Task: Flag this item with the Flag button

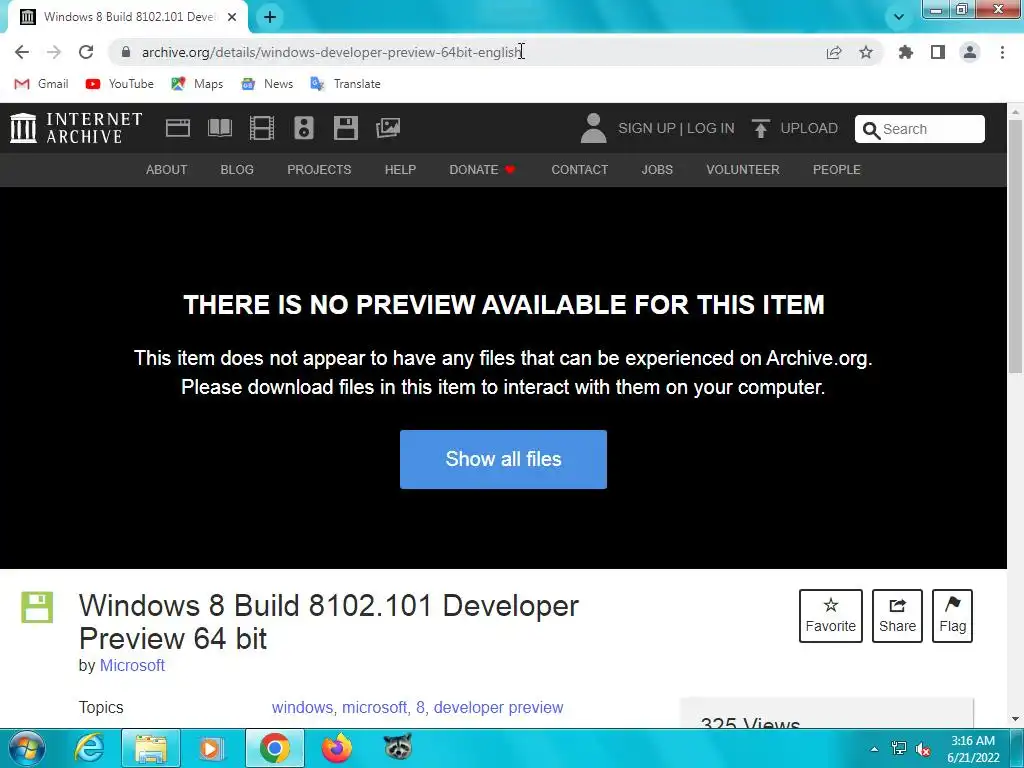Action: tap(952, 616)
